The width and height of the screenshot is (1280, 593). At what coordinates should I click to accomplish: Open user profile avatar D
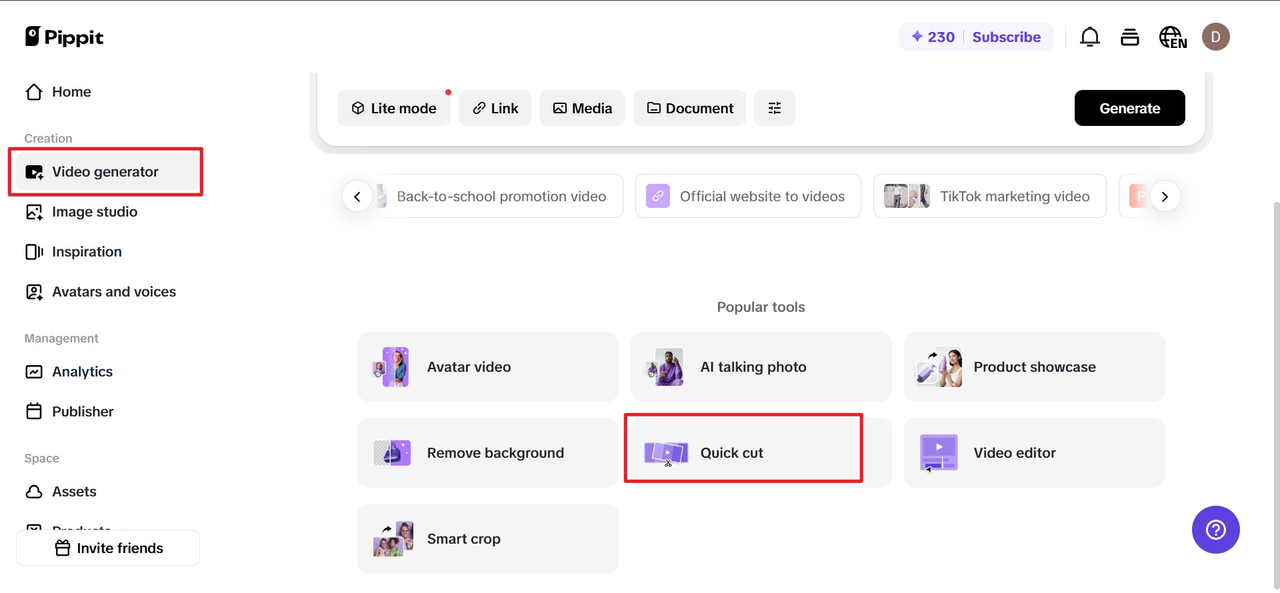1216,37
